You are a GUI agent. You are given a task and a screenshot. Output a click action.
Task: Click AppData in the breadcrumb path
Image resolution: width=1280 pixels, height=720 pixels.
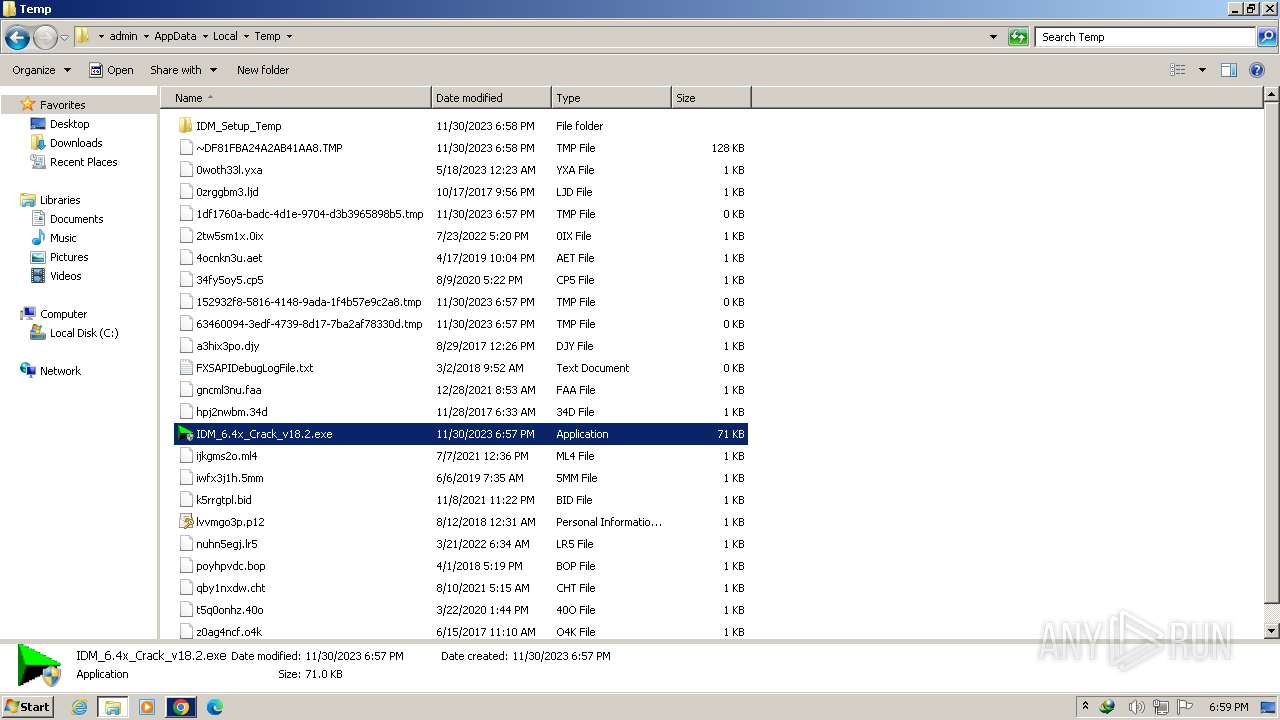click(x=175, y=36)
